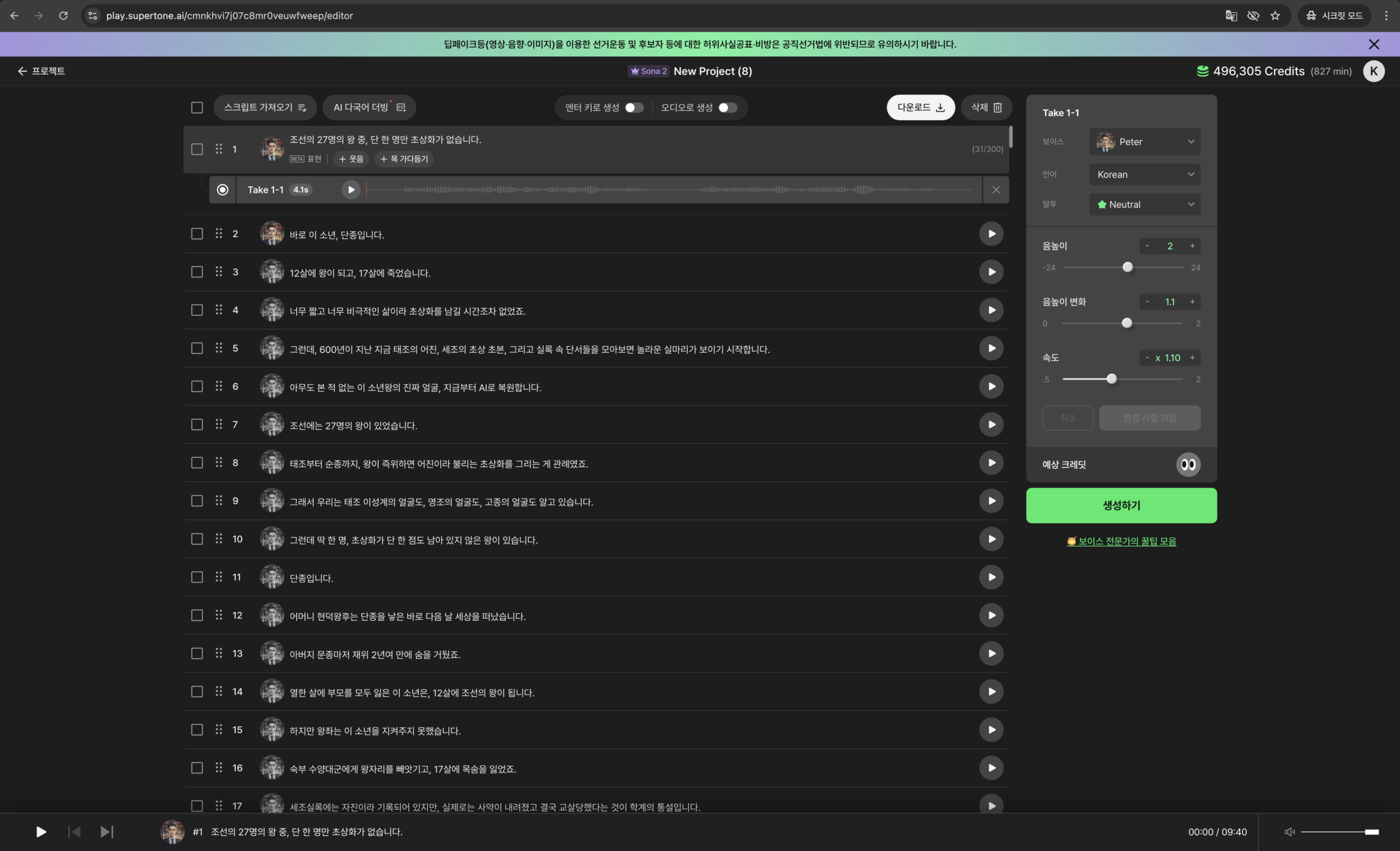The height and width of the screenshot is (851, 1400).
Task: Click tracking protection eye icon
Action: [x=1253, y=15]
